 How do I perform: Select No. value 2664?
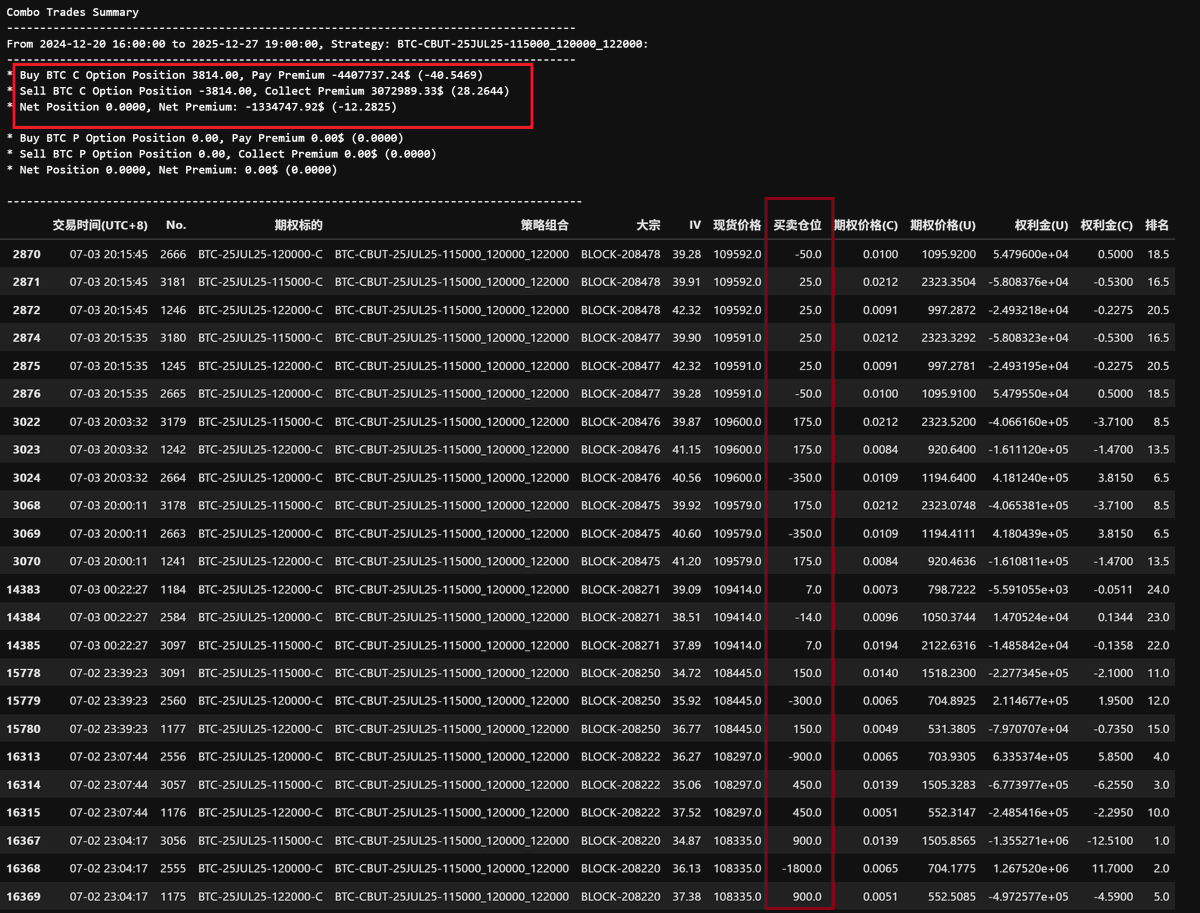[173, 478]
